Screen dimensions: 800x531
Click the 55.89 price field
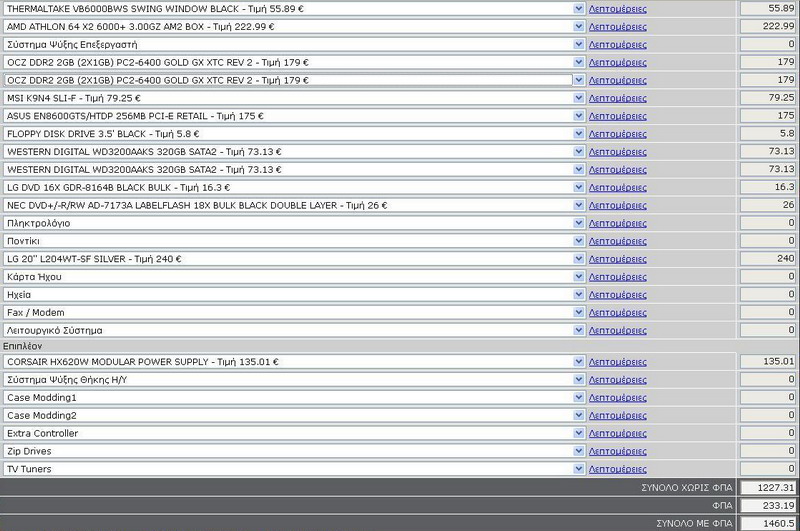tap(768, 8)
